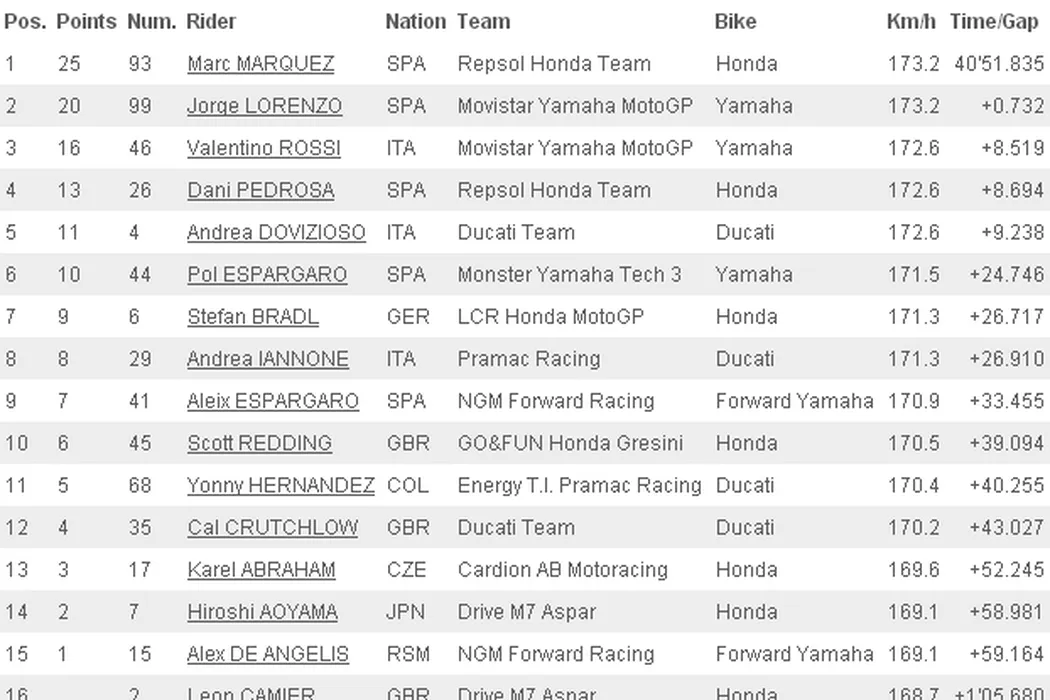
Task: Click Pol ESPARGARO rider link
Action: point(267,275)
